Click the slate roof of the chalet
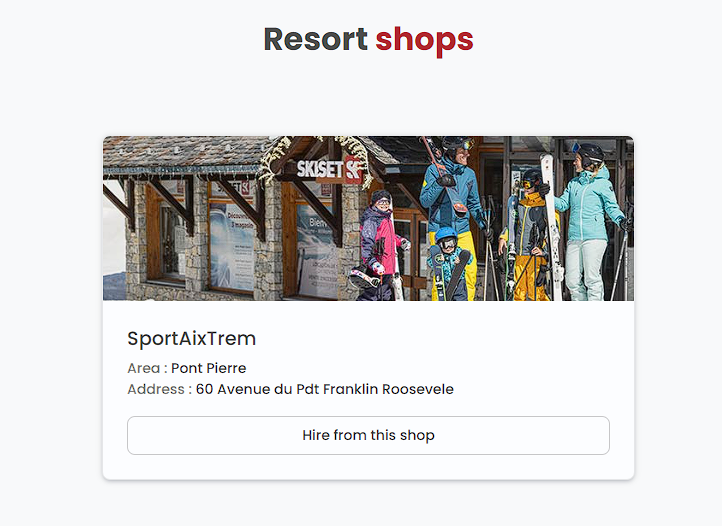The image size is (722, 526). click(x=184, y=151)
